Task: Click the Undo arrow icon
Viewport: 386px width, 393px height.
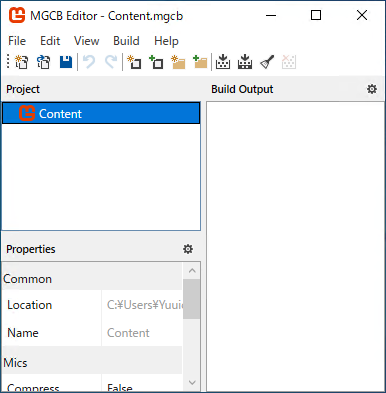Action: [89, 62]
